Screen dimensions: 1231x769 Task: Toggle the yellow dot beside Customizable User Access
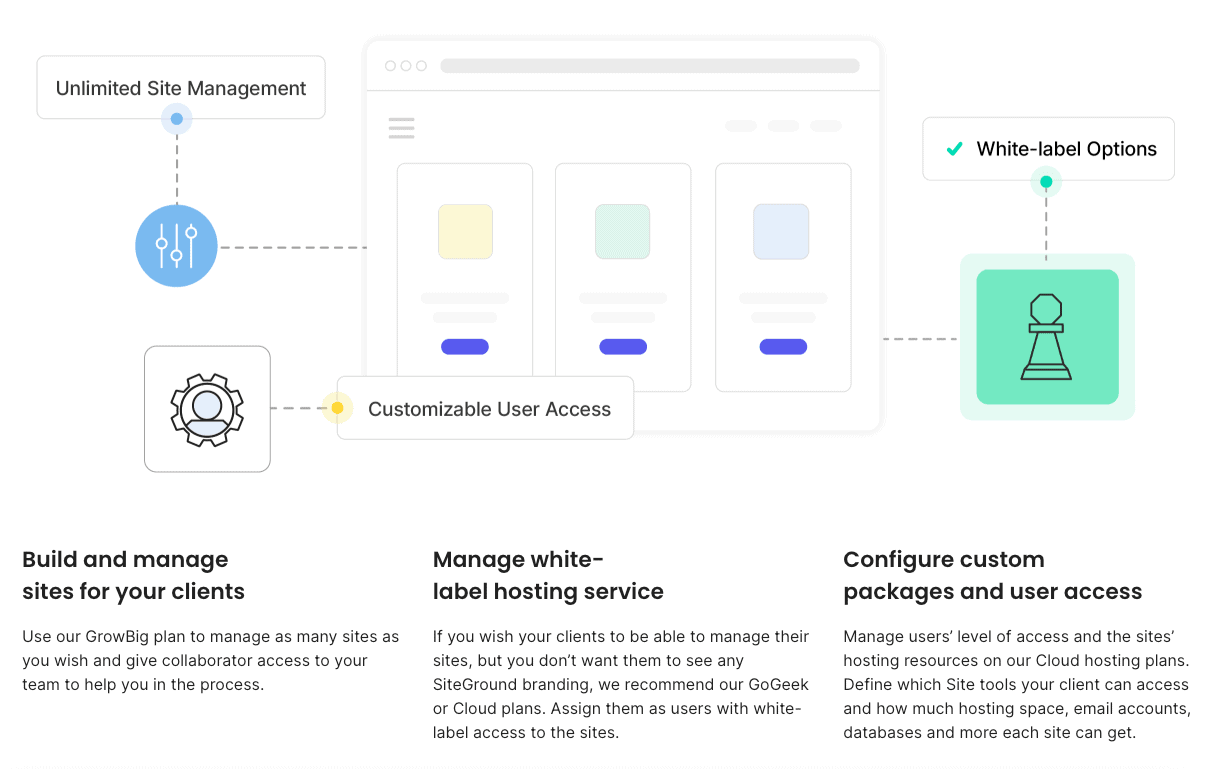337,408
